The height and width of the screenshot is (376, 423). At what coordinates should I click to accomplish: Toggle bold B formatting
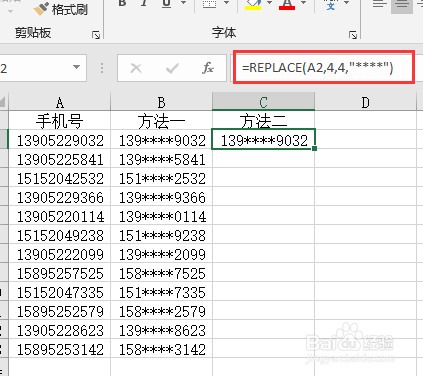122,3
